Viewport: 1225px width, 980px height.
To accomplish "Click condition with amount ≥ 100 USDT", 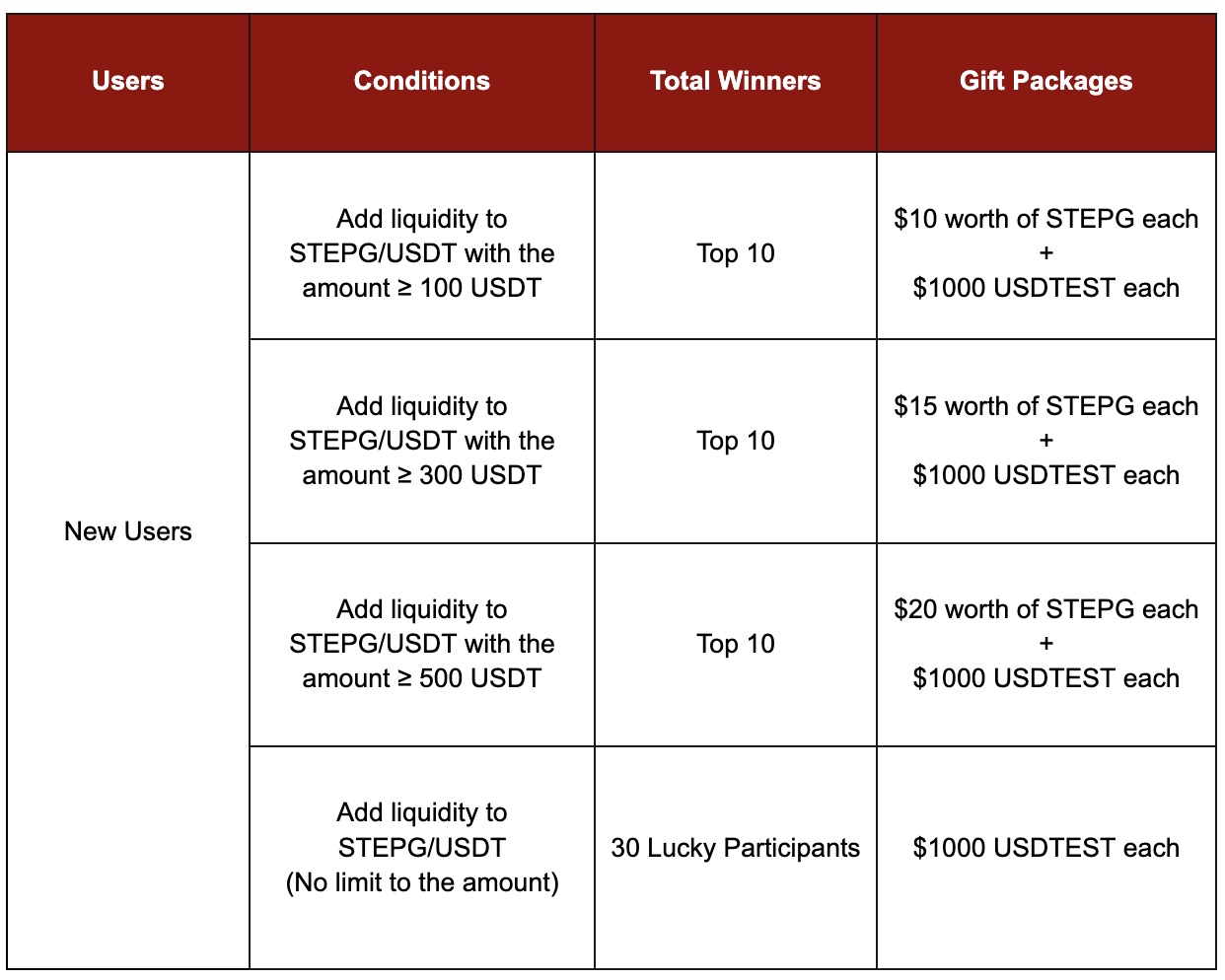I will tap(422, 253).
